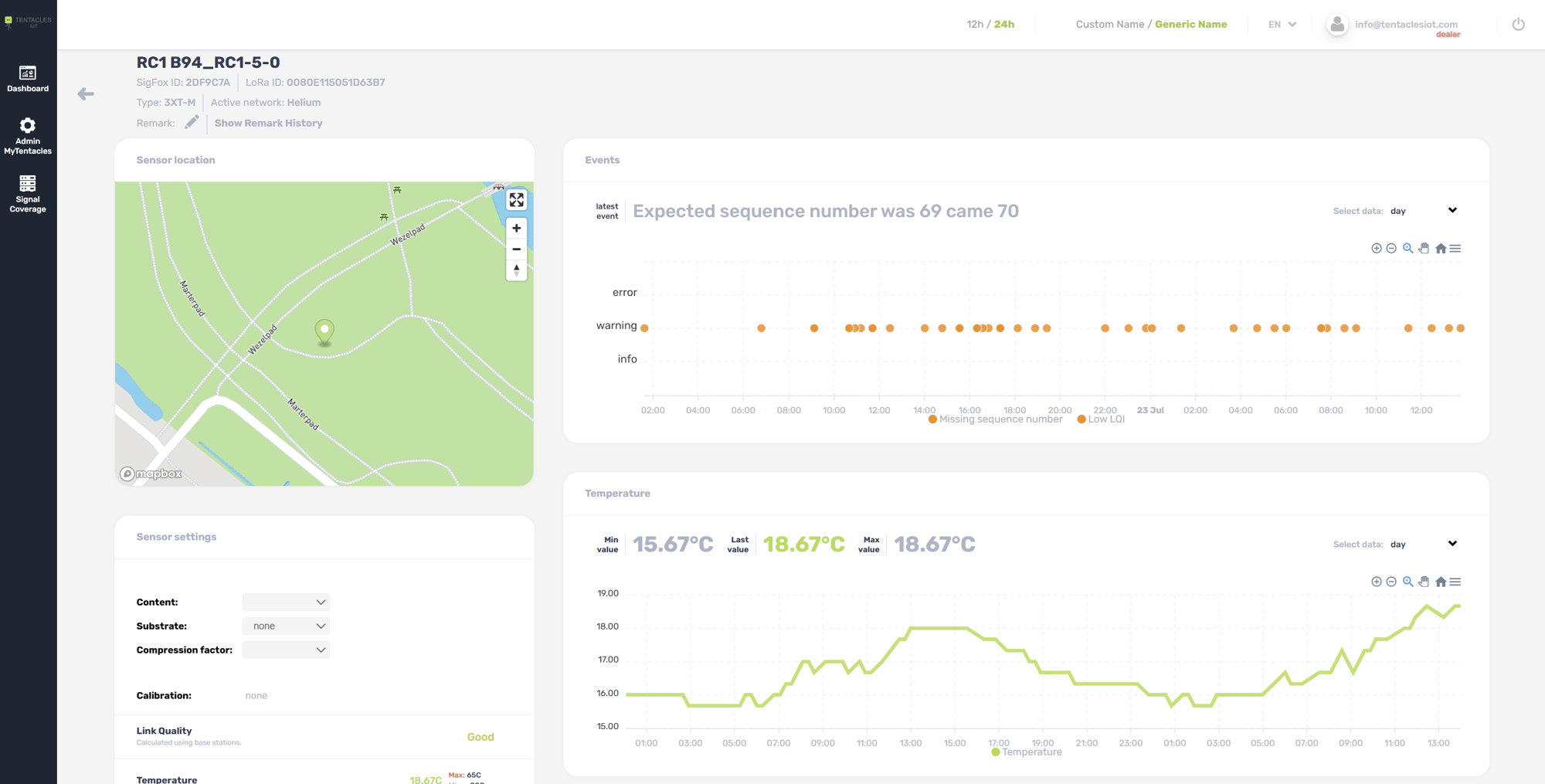The height and width of the screenshot is (784, 1545).
Task: Edit the remark with the pencil icon
Action: coord(192,122)
